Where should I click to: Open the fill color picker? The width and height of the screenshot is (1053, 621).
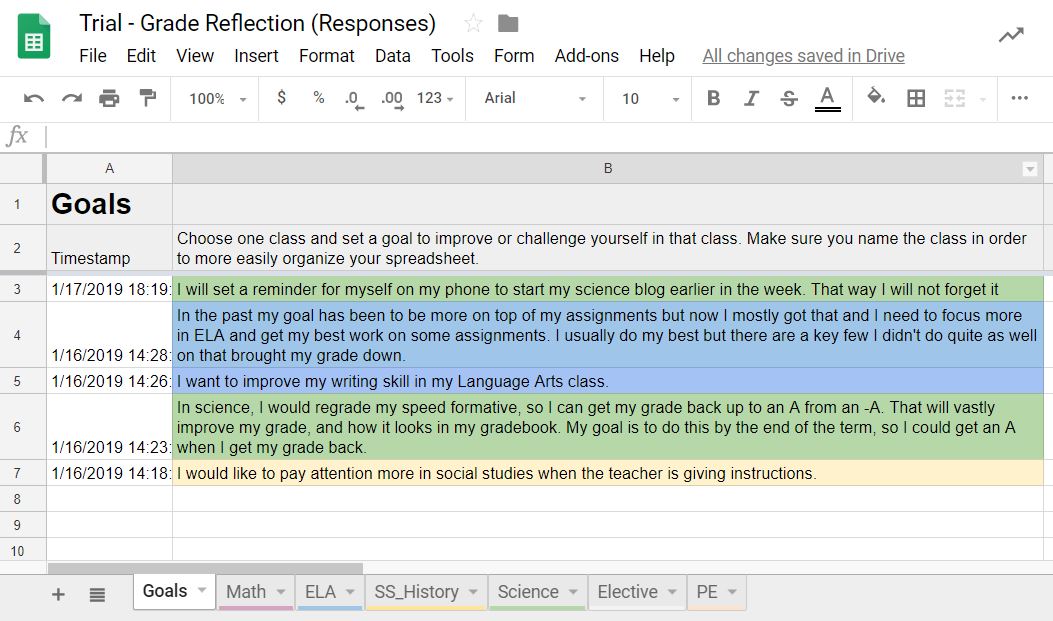tap(874, 98)
